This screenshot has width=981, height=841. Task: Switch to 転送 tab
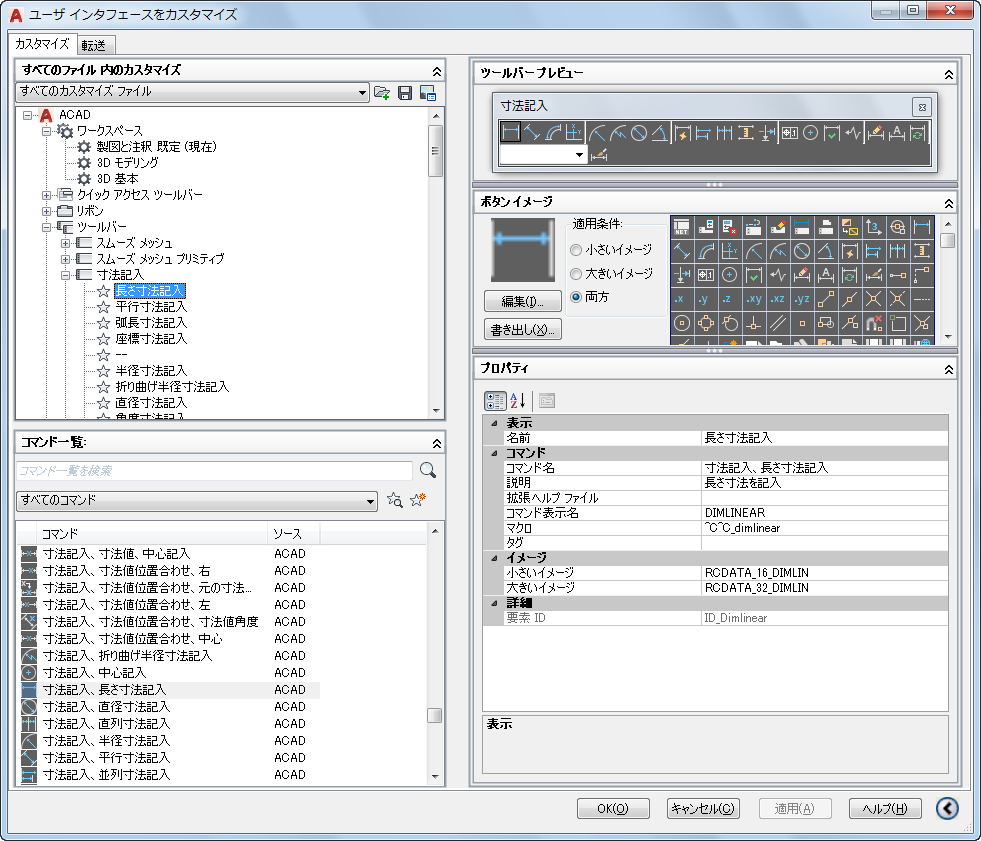point(94,46)
